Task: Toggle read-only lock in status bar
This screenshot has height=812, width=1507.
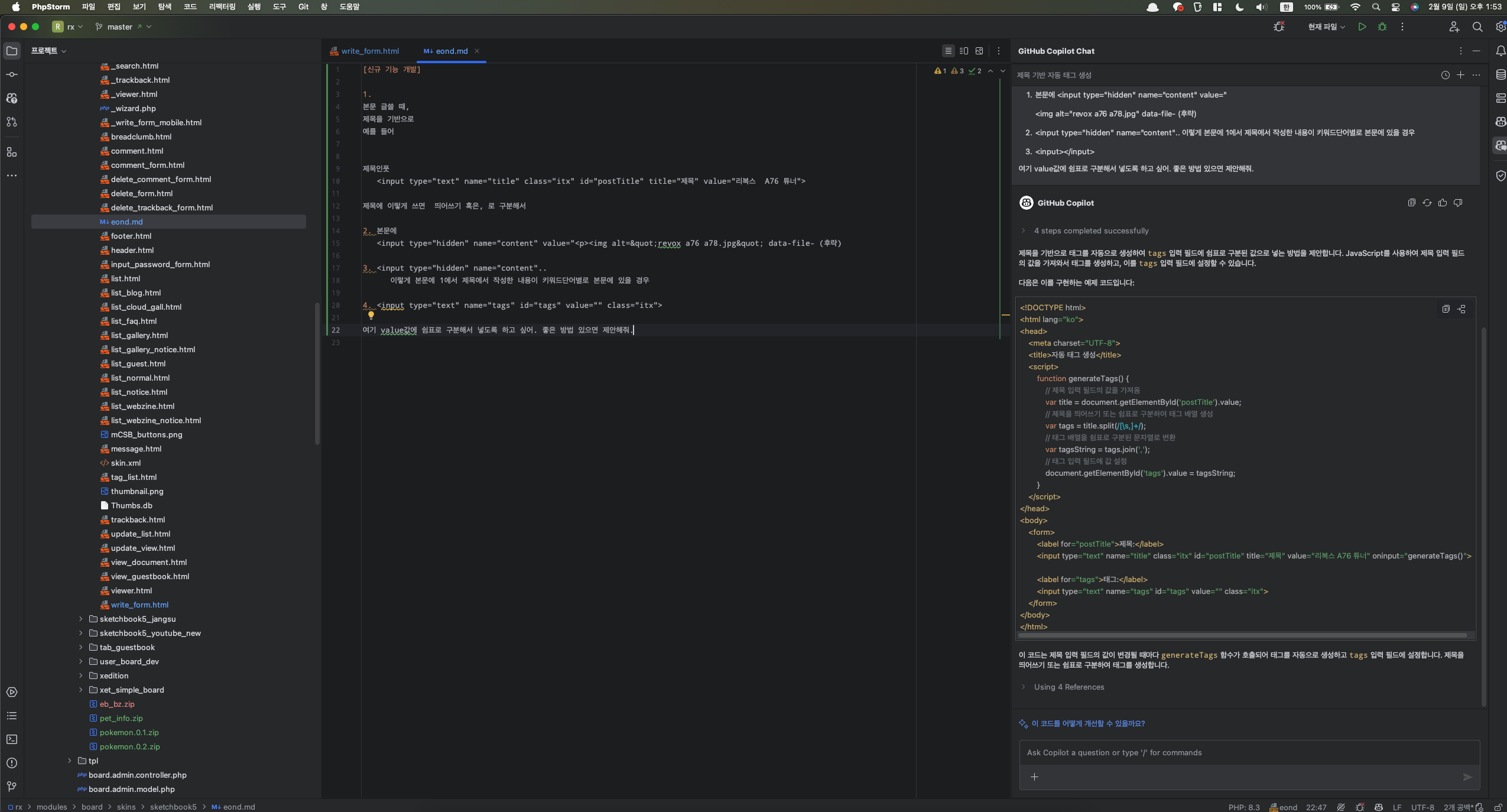Action: click(1498, 807)
